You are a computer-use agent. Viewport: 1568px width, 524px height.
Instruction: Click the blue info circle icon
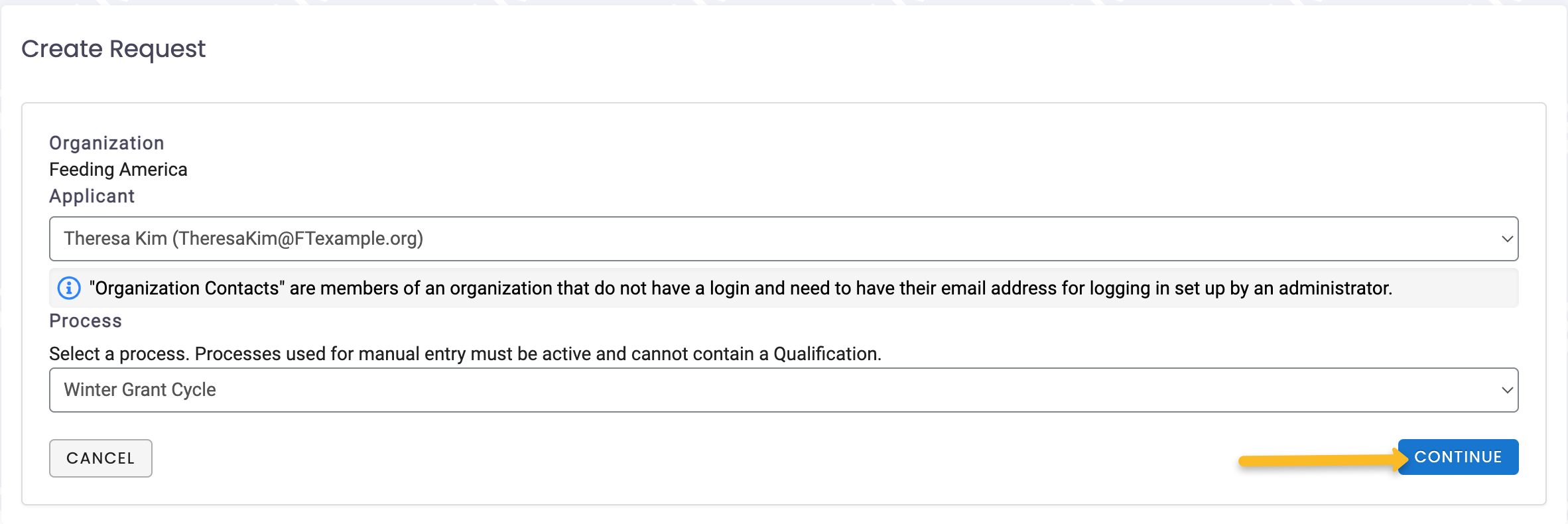click(69, 288)
